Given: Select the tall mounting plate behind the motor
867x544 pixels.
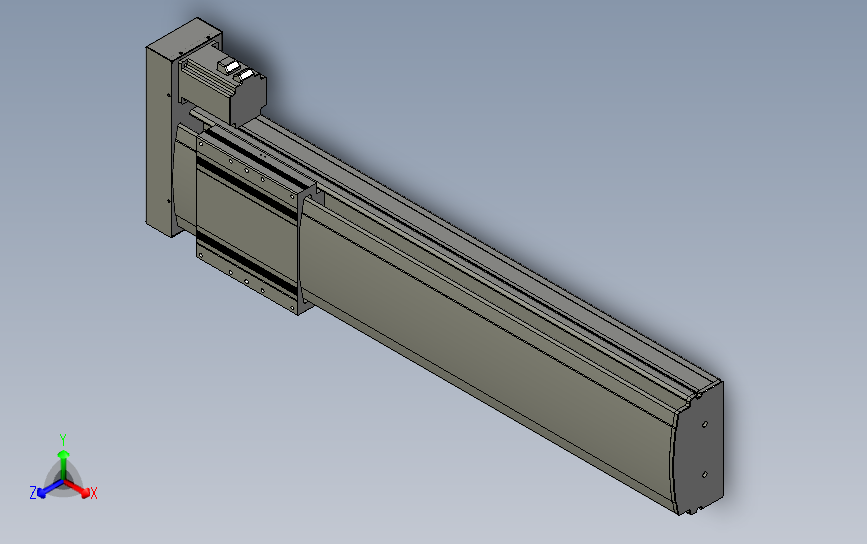Looking at the screenshot, I should 160,138.
